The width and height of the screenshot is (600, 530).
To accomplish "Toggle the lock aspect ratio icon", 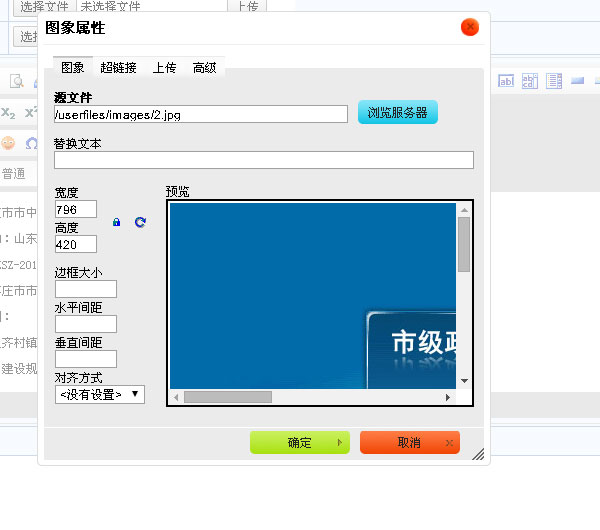I will click(116, 222).
